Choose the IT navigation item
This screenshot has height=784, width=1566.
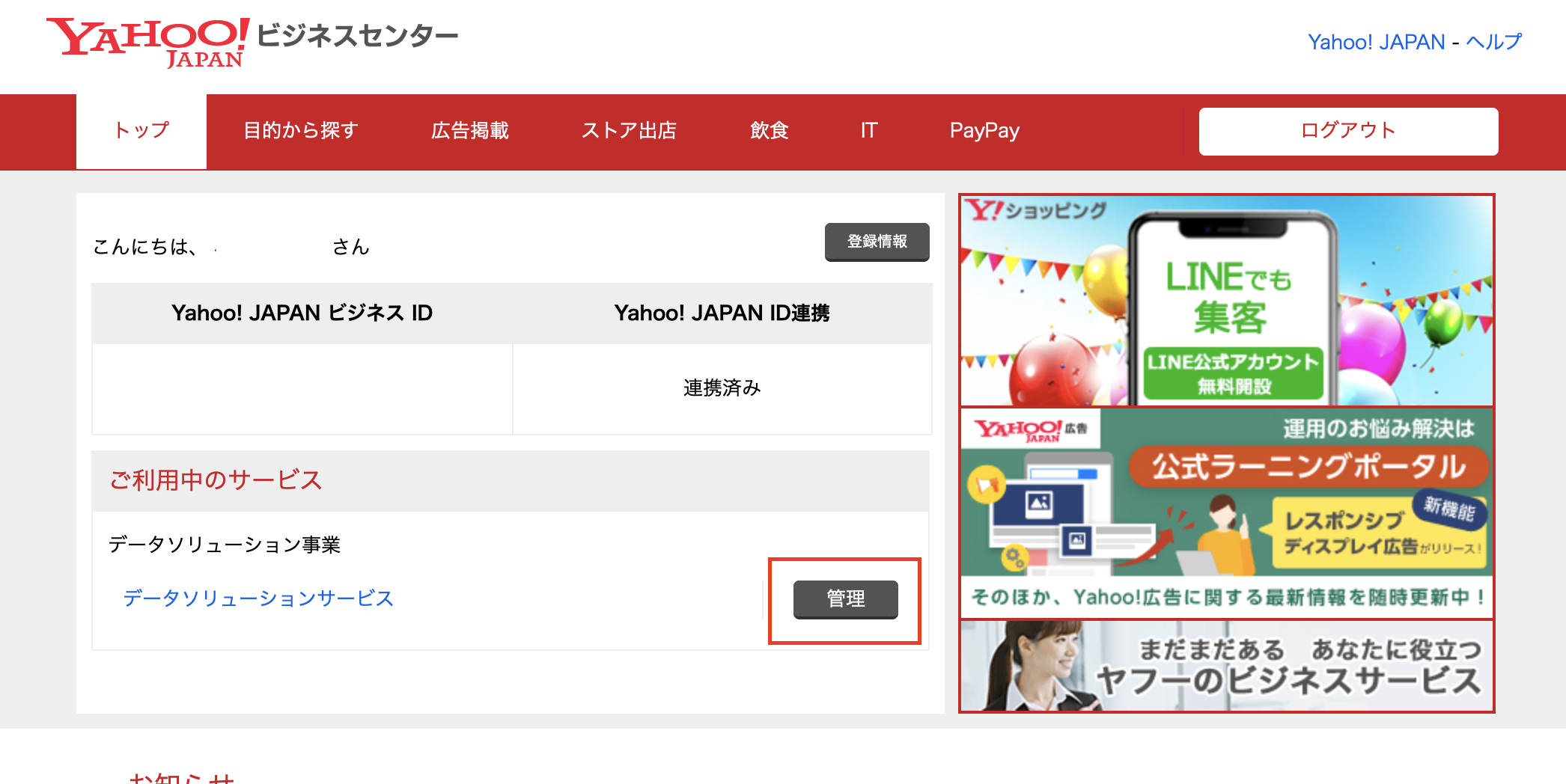click(868, 131)
